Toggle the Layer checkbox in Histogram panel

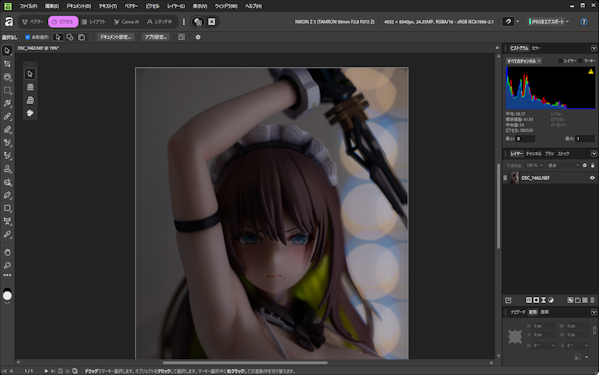(x=560, y=61)
